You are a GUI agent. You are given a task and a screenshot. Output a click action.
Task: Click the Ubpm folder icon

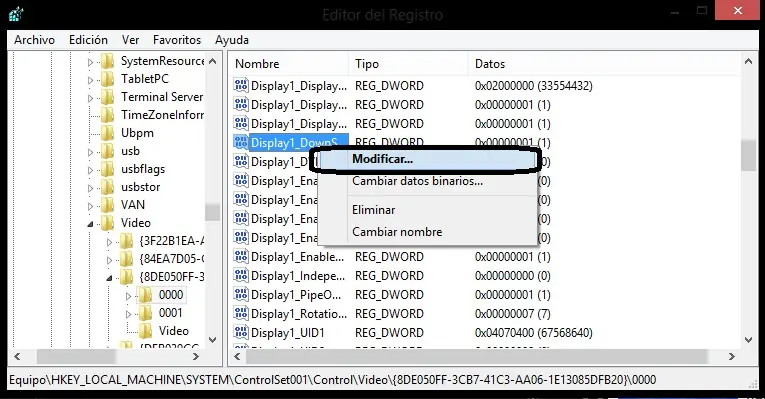[108, 133]
